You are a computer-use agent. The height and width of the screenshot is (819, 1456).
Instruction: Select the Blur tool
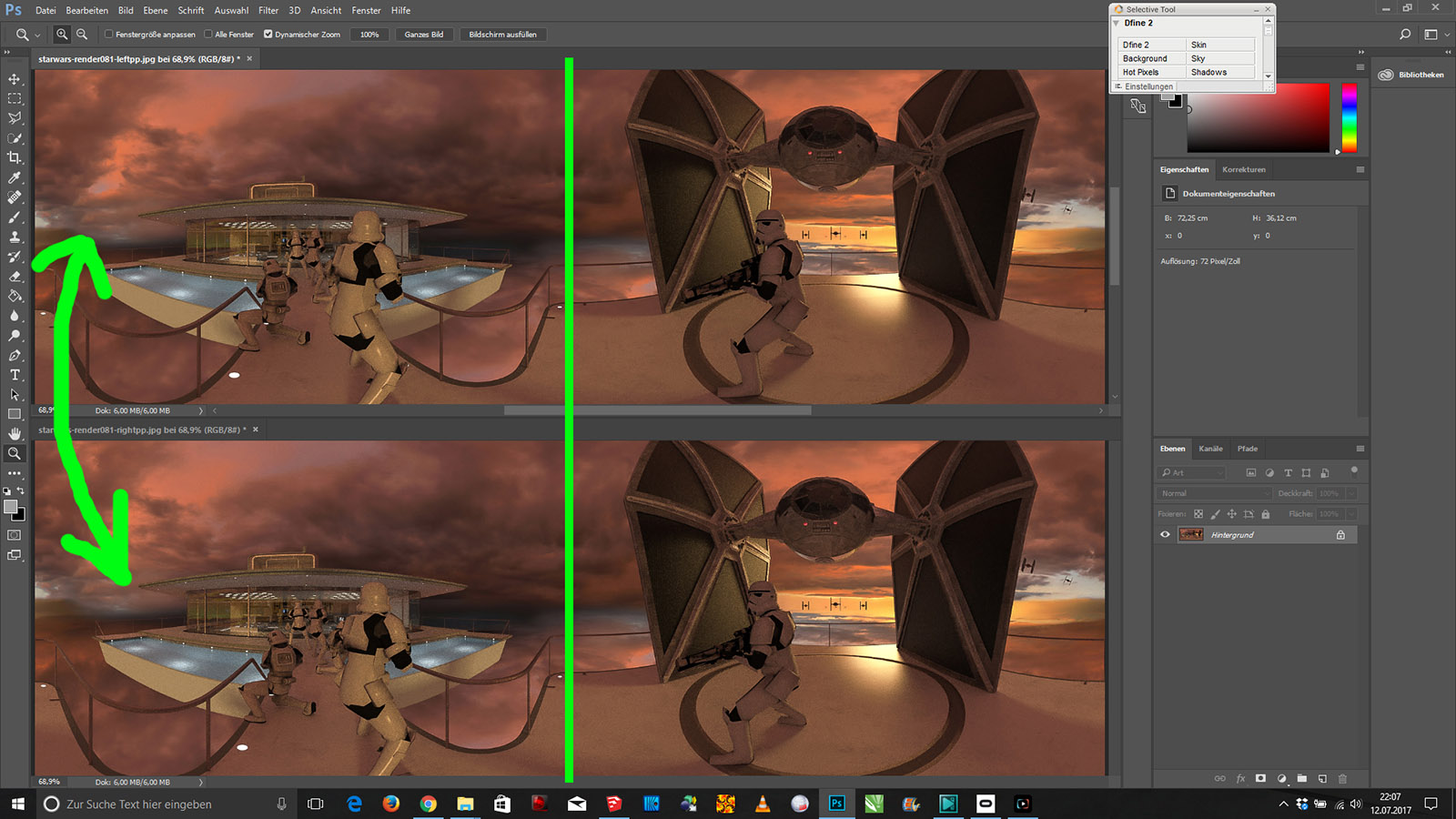(15, 316)
